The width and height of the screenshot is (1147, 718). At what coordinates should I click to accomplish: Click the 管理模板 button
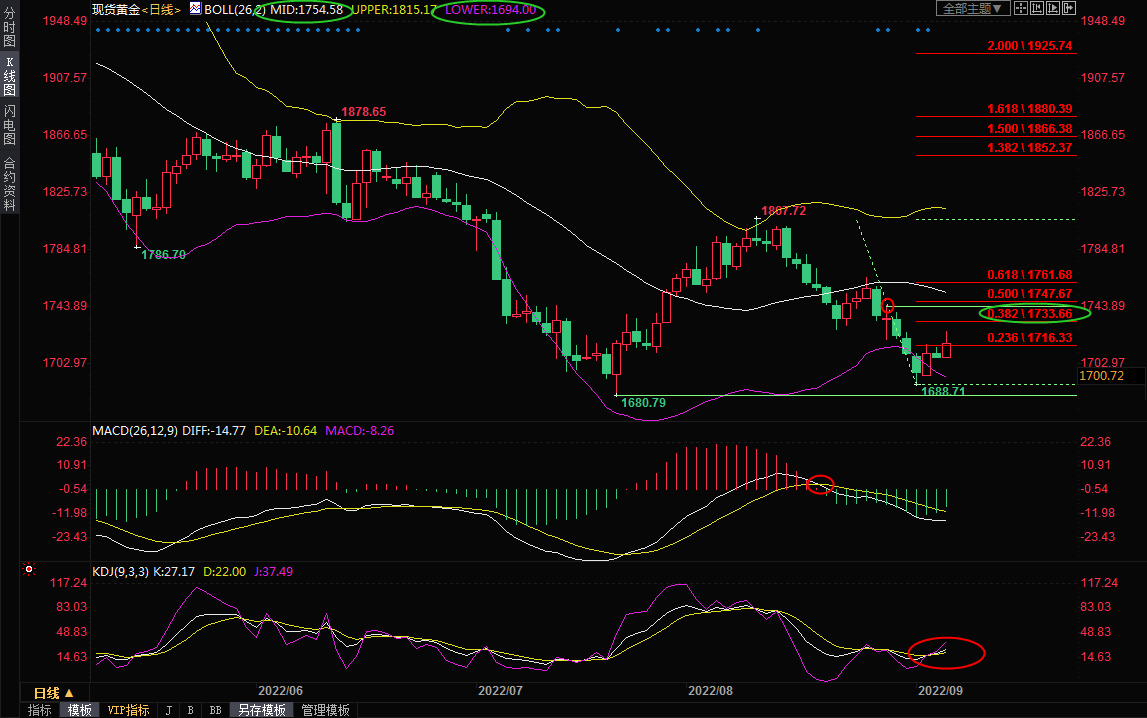tap(325, 710)
